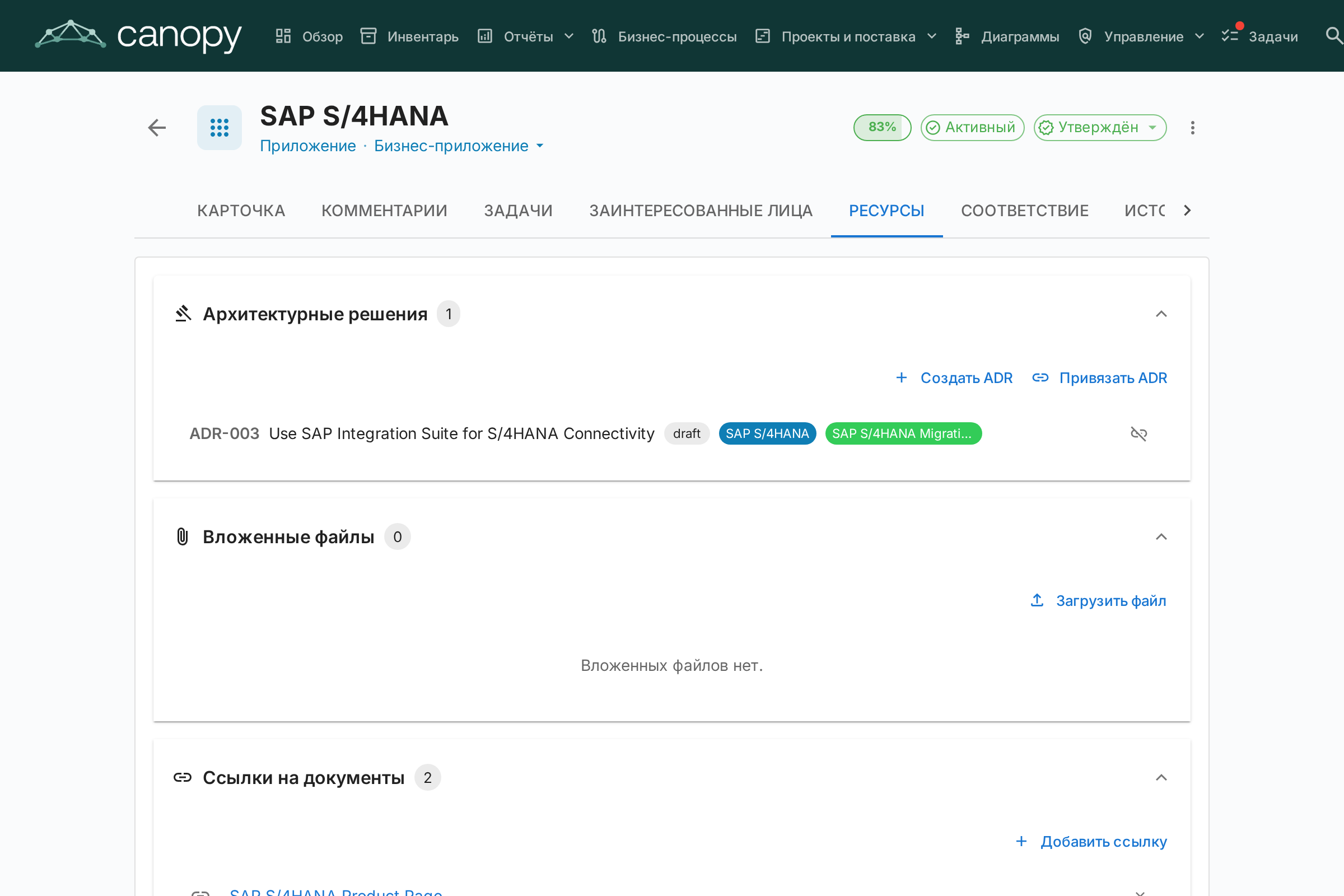Show more tabs with the right chevron

(x=1187, y=211)
